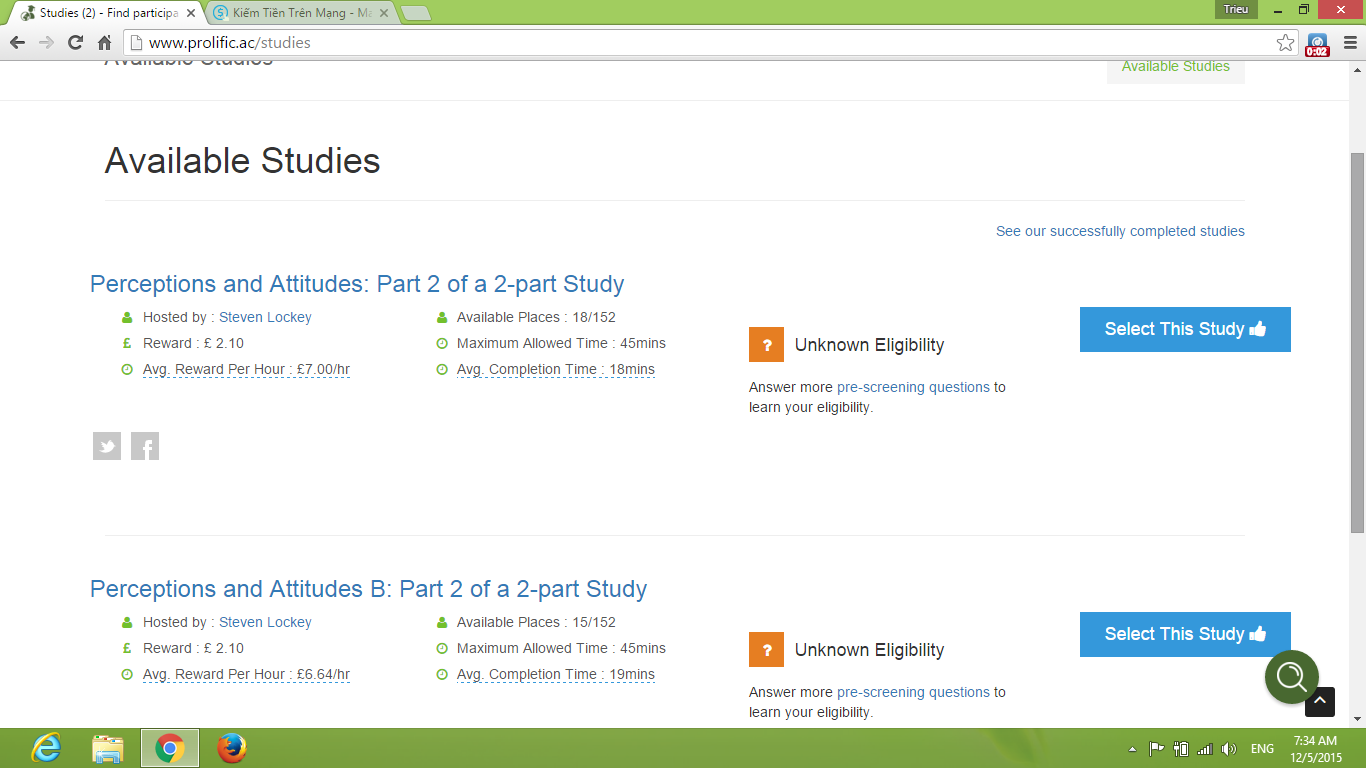Close the Studies (2) tab
This screenshot has width=1366, height=768.
(191, 14)
